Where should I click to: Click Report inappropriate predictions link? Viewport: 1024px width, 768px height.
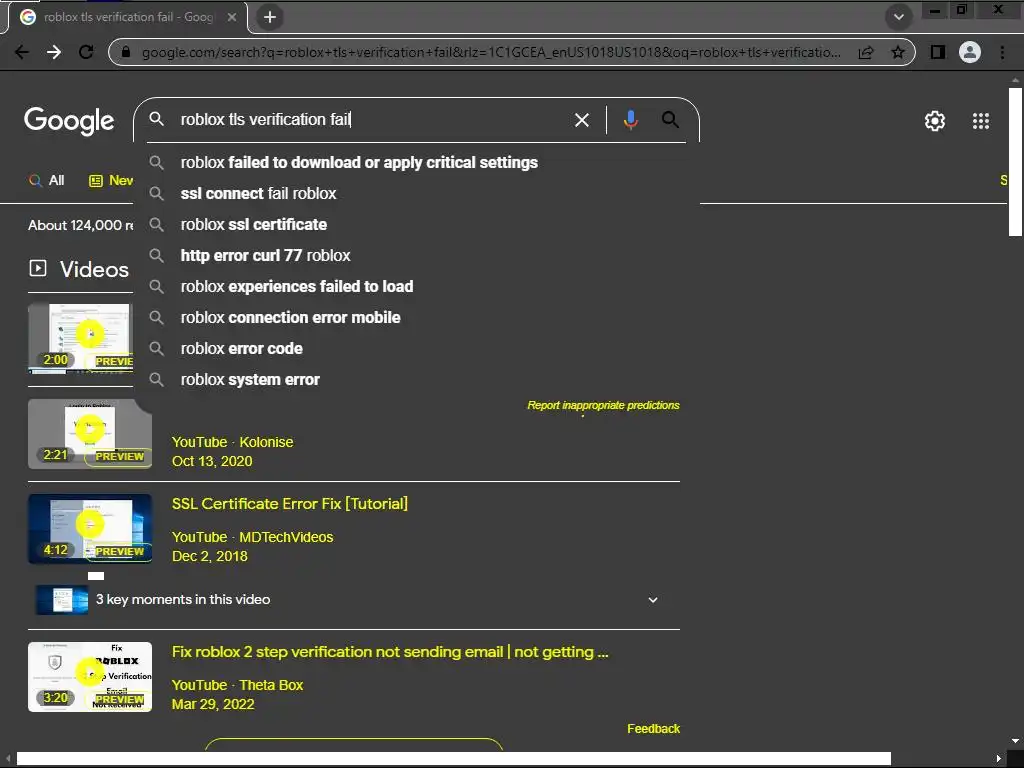click(x=603, y=406)
